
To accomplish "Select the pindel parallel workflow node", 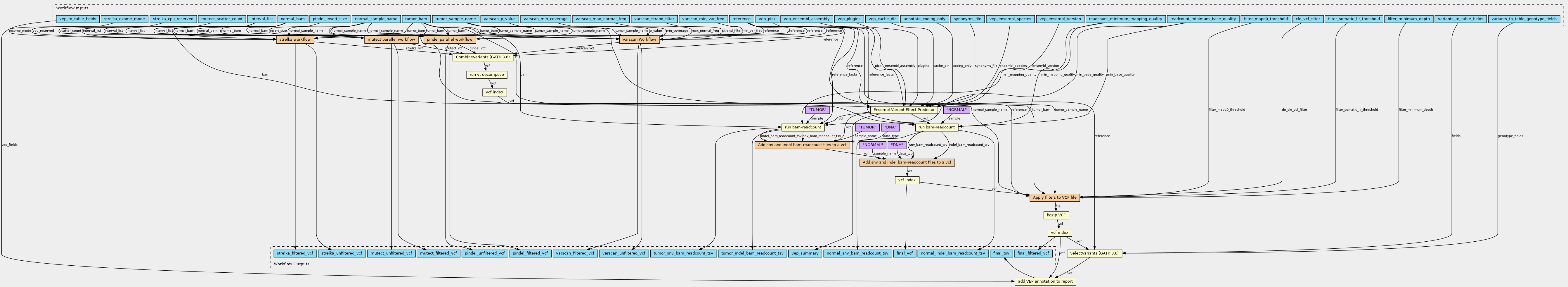I will [x=449, y=39].
